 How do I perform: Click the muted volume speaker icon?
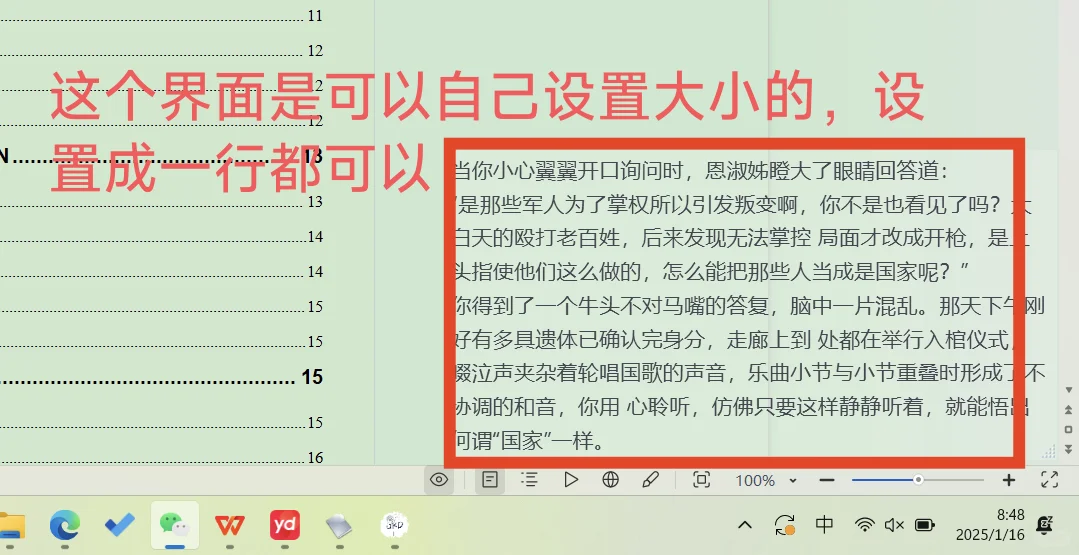[894, 525]
